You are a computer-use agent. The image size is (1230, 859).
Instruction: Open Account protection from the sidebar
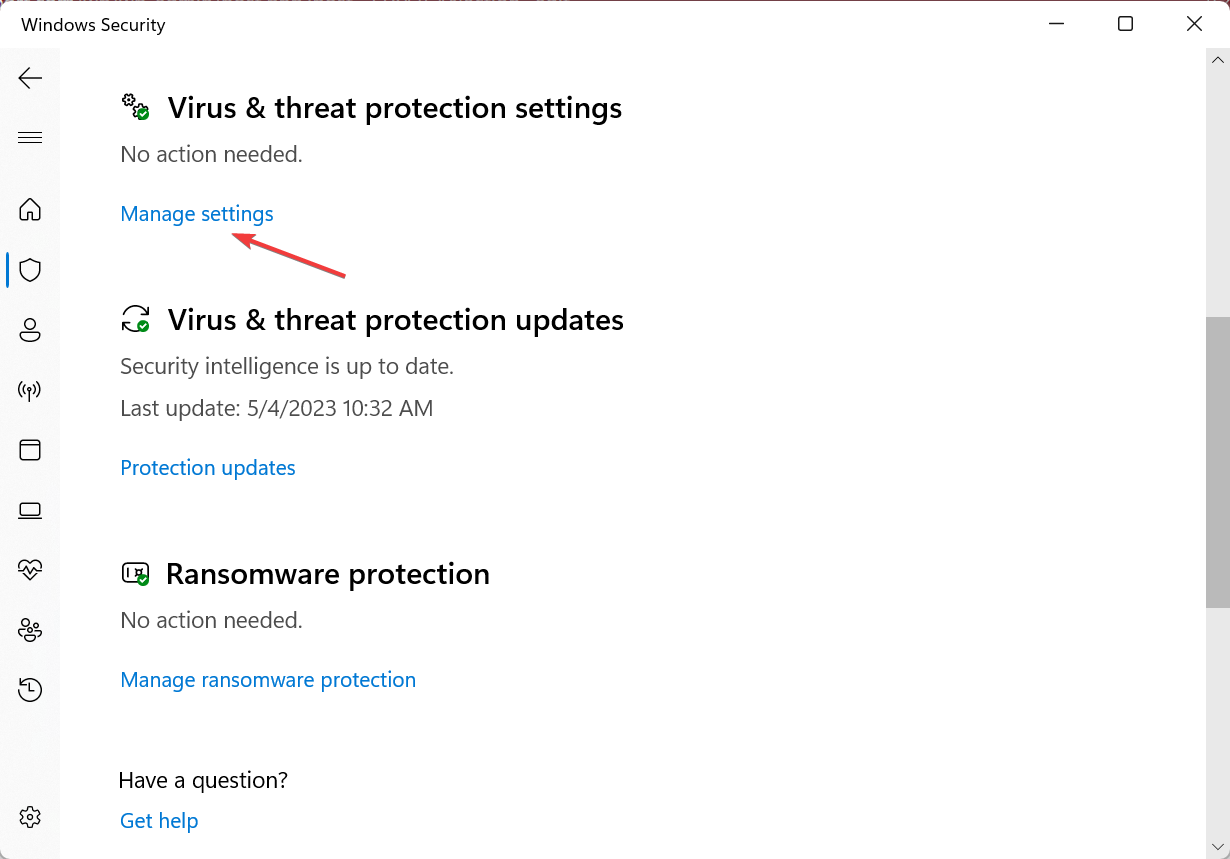[30, 330]
